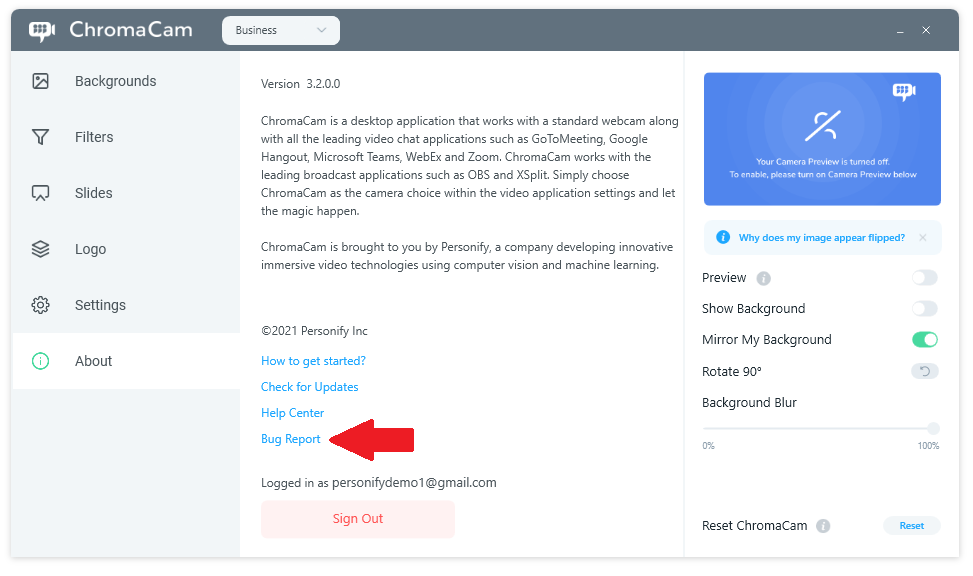The height and width of the screenshot is (576, 973).
Task: Click the Background Blur slider track
Action: pyautogui.click(x=820, y=428)
